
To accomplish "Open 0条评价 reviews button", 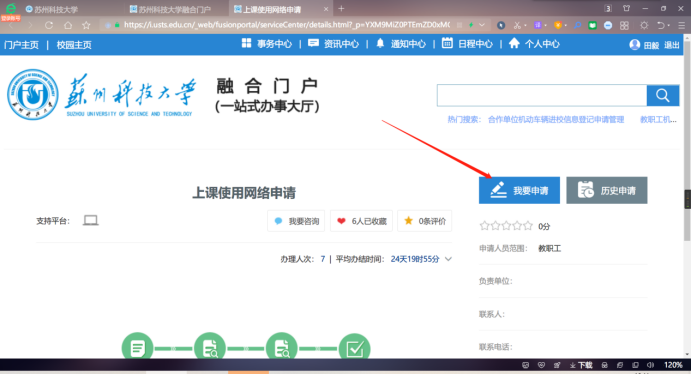I will pyautogui.click(x=425, y=221).
